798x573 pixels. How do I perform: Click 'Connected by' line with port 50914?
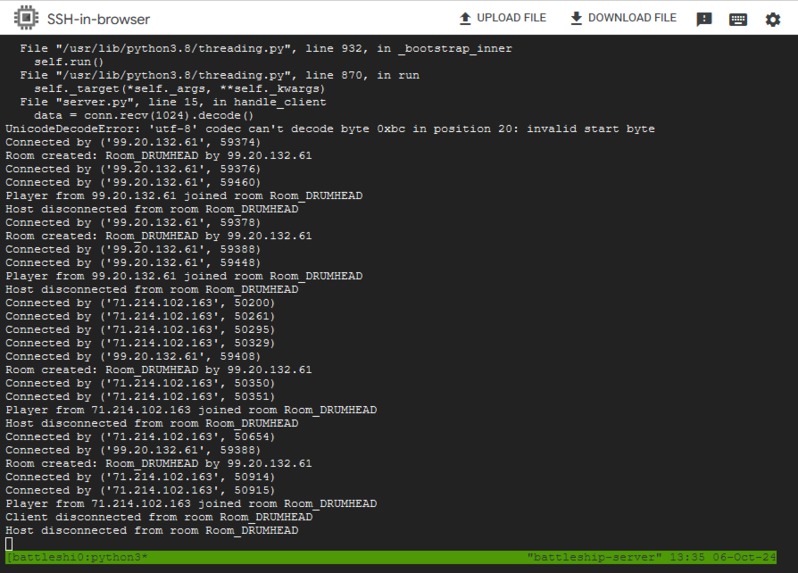pos(140,477)
